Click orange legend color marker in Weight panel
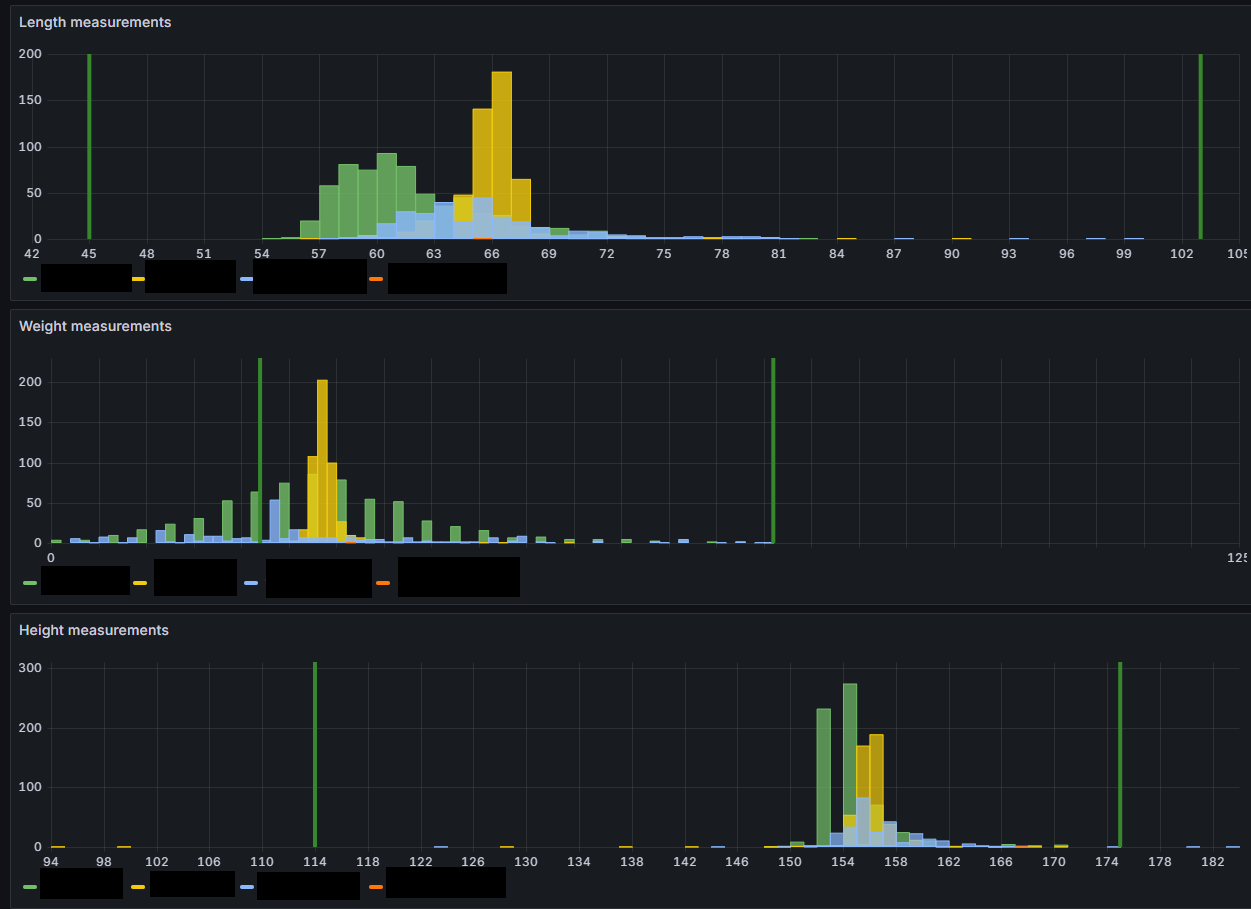Viewport: 1251px width, 909px height. tap(383, 582)
